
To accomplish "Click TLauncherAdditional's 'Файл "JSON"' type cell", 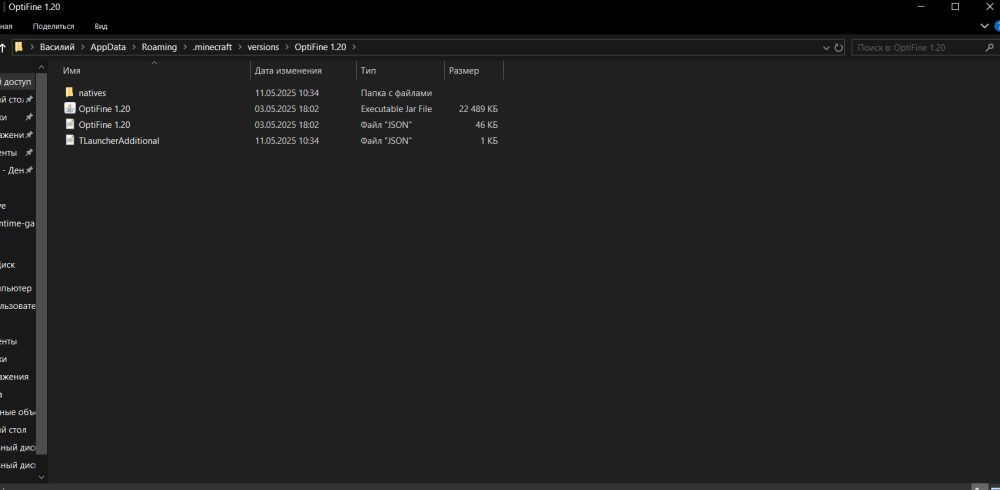I will pos(386,141).
